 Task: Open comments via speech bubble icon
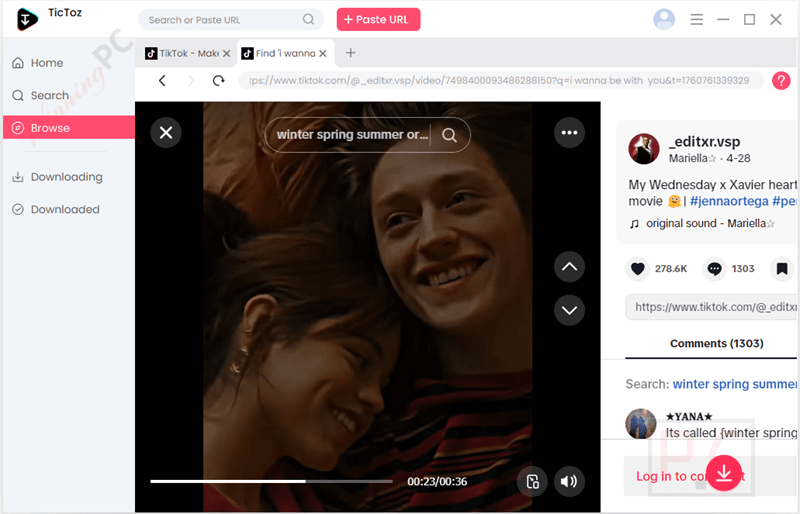pyautogui.click(x=714, y=268)
